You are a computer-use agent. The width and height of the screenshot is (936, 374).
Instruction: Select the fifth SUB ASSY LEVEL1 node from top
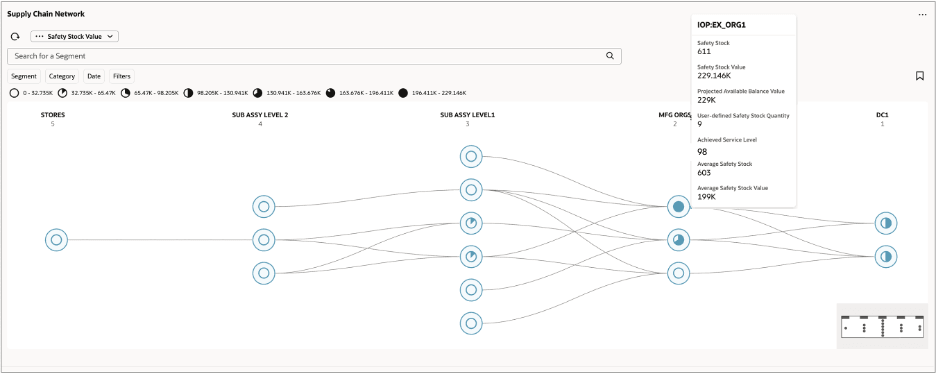pos(471,290)
